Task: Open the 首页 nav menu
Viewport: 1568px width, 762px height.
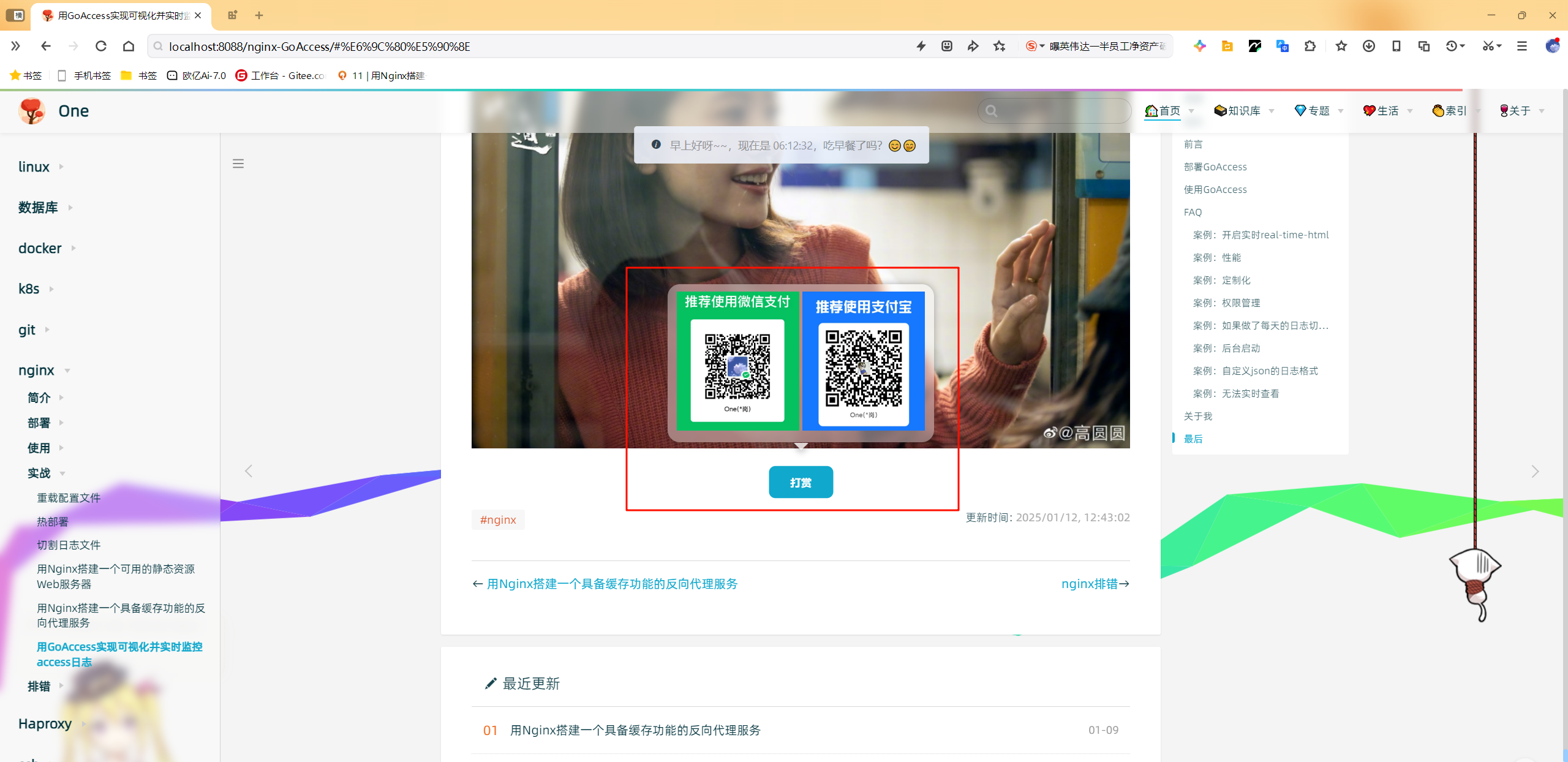Action: pyautogui.click(x=1169, y=111)
